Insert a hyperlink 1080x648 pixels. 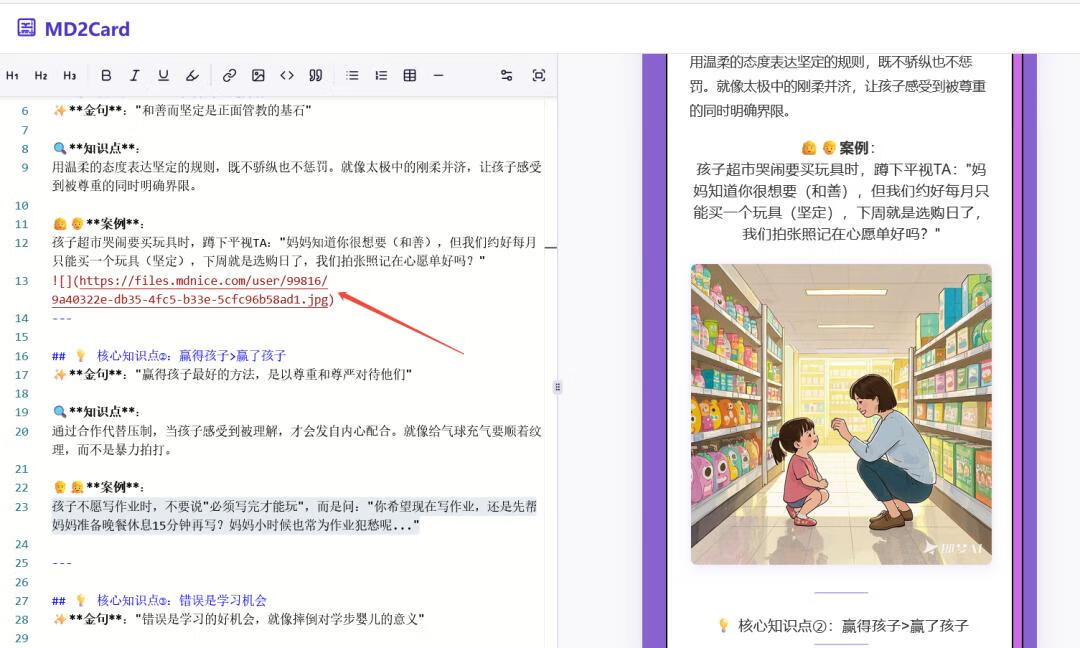pyautogui.click(x=229, y=75)
